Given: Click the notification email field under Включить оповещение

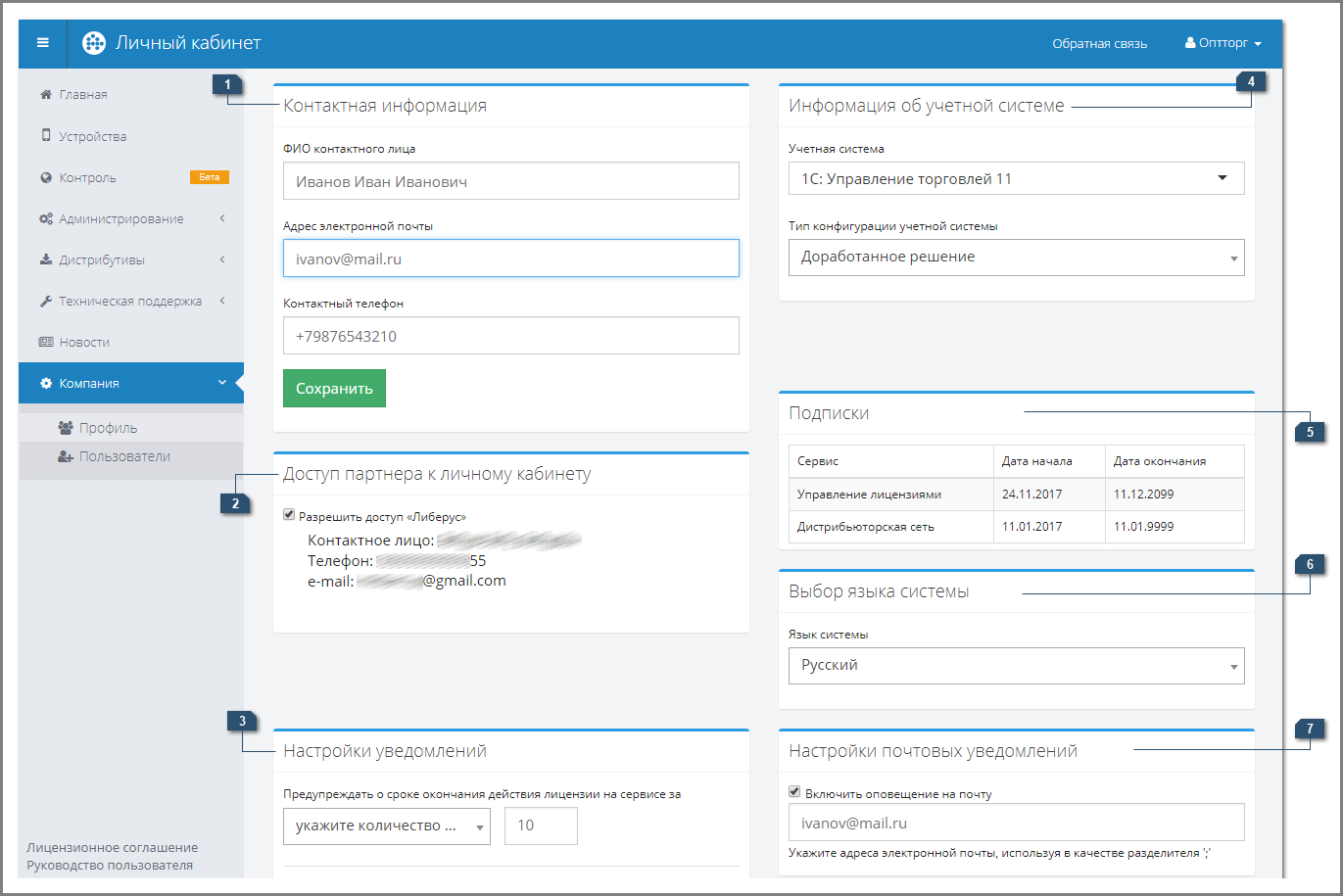Looking at the screenshot, I should tap(1016, 823).
